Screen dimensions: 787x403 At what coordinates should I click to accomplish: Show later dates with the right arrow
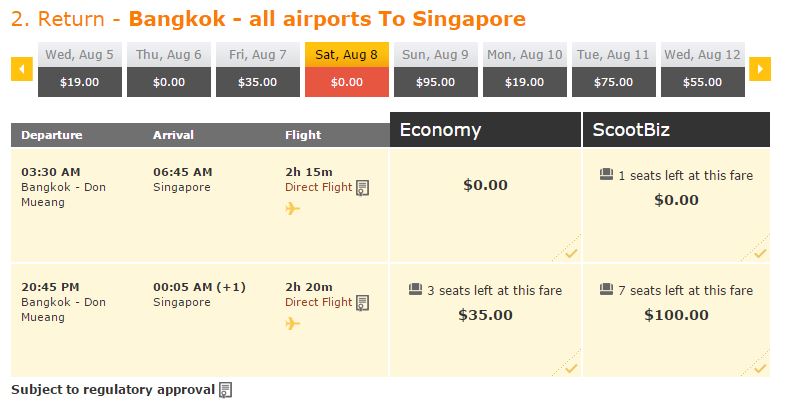(759, 69)
